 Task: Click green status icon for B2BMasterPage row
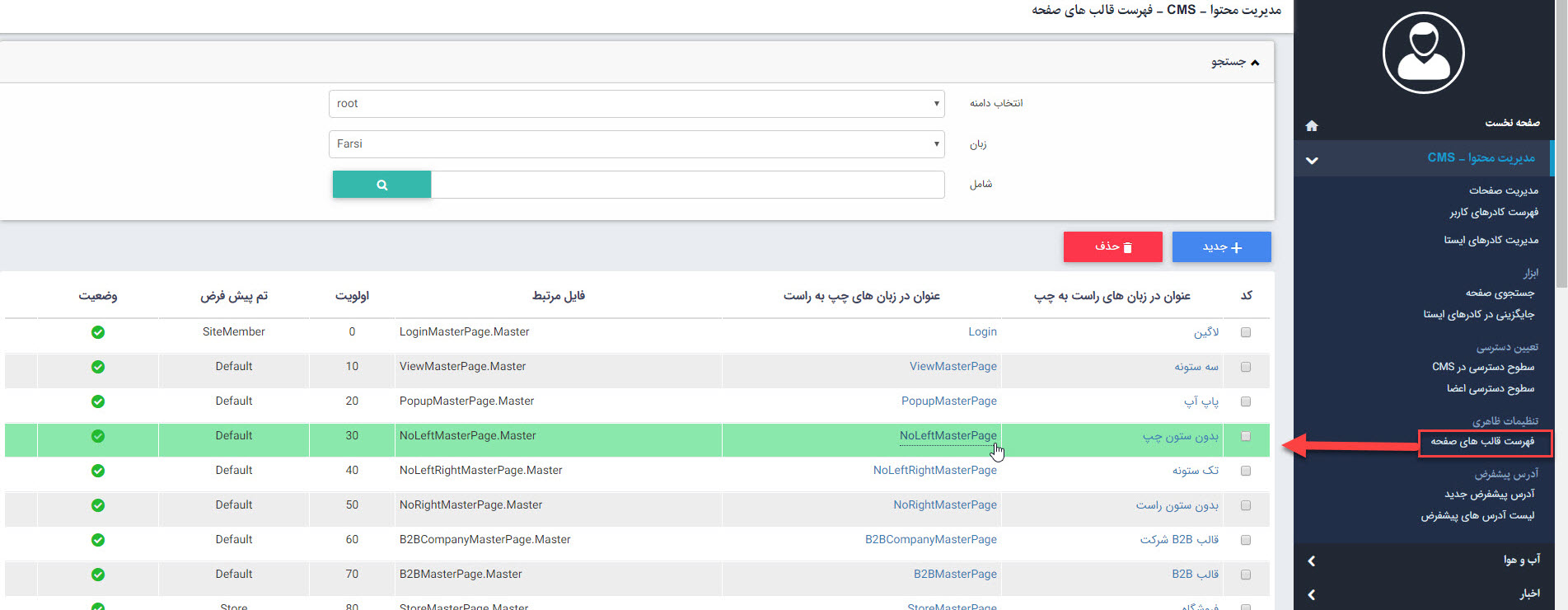(98, 575)
